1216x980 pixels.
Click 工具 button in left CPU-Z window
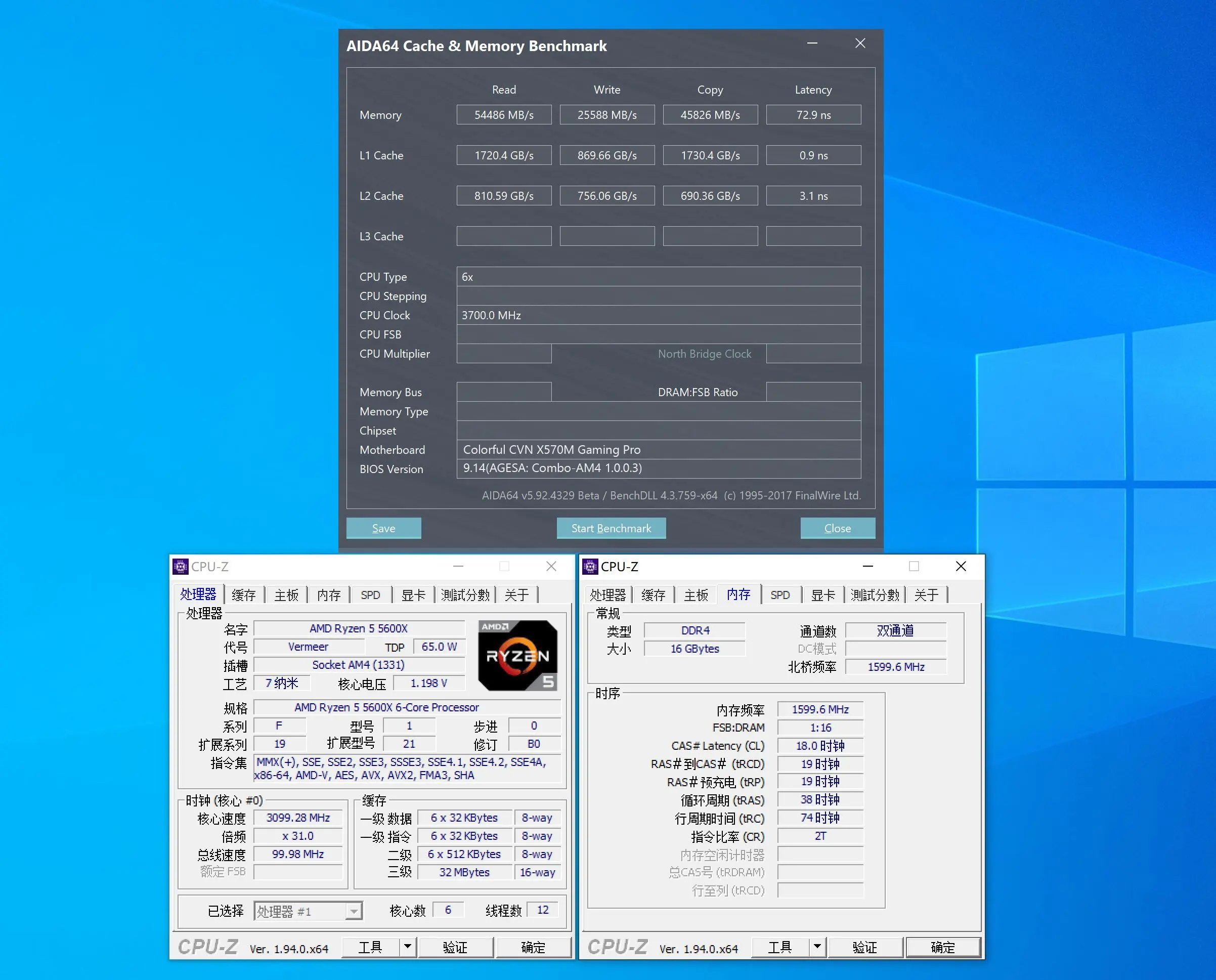[x=371, y=947]
